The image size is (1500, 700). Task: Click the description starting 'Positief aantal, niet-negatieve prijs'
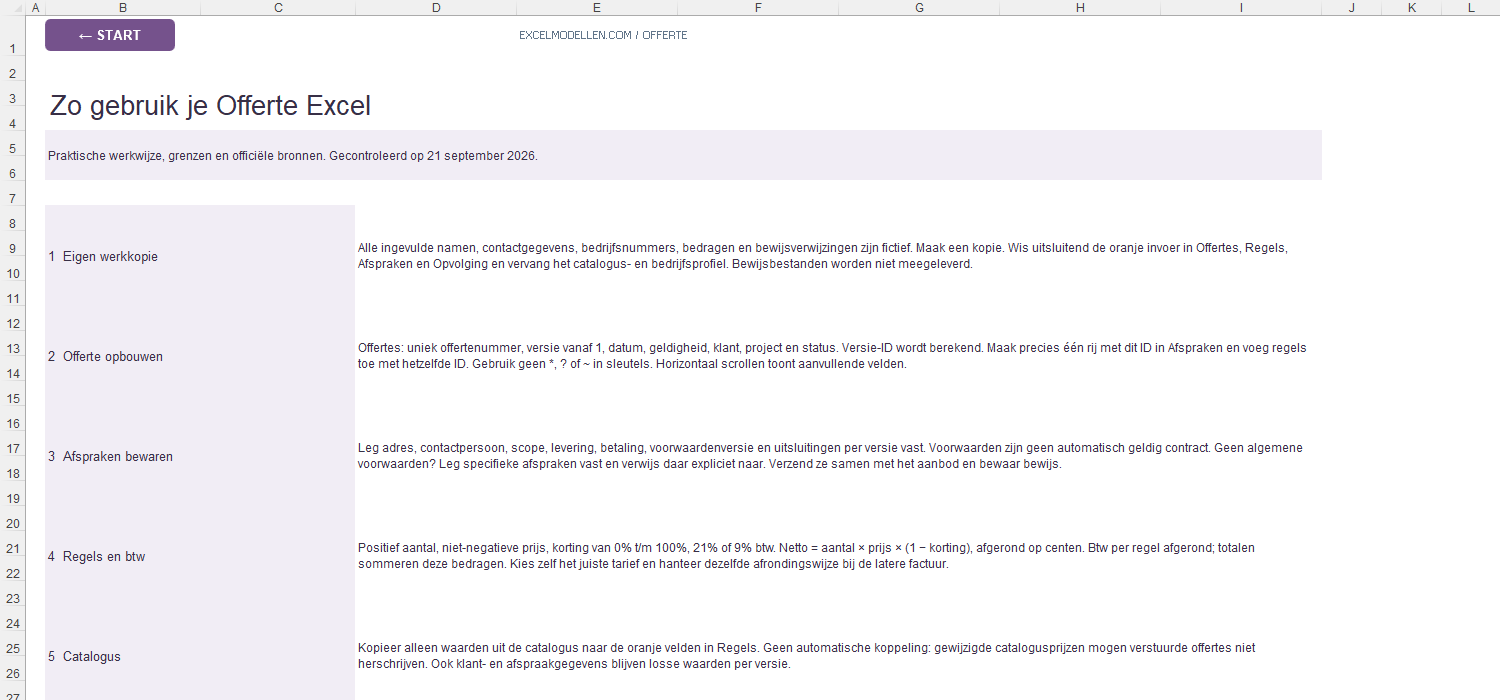[x=806, y=556]
